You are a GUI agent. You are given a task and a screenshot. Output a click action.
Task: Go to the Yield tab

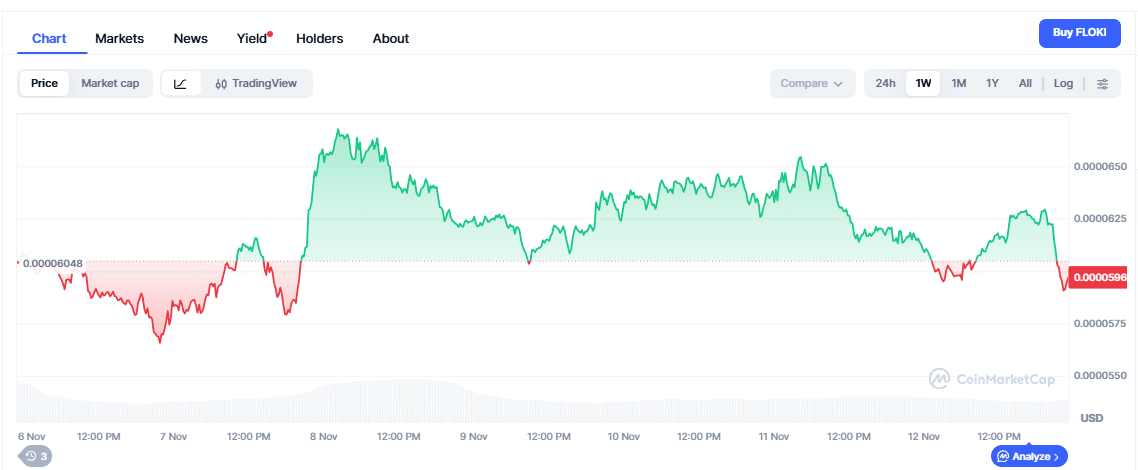[x=252, y=38]
